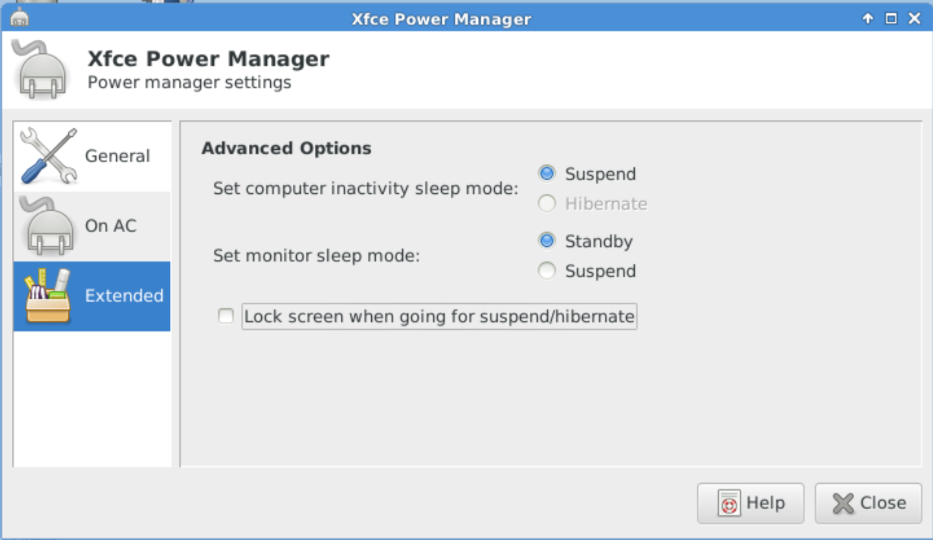The image size is (933, 540).
Task: Select Standby for monitor sleep mode
Action: click(547, 241)
